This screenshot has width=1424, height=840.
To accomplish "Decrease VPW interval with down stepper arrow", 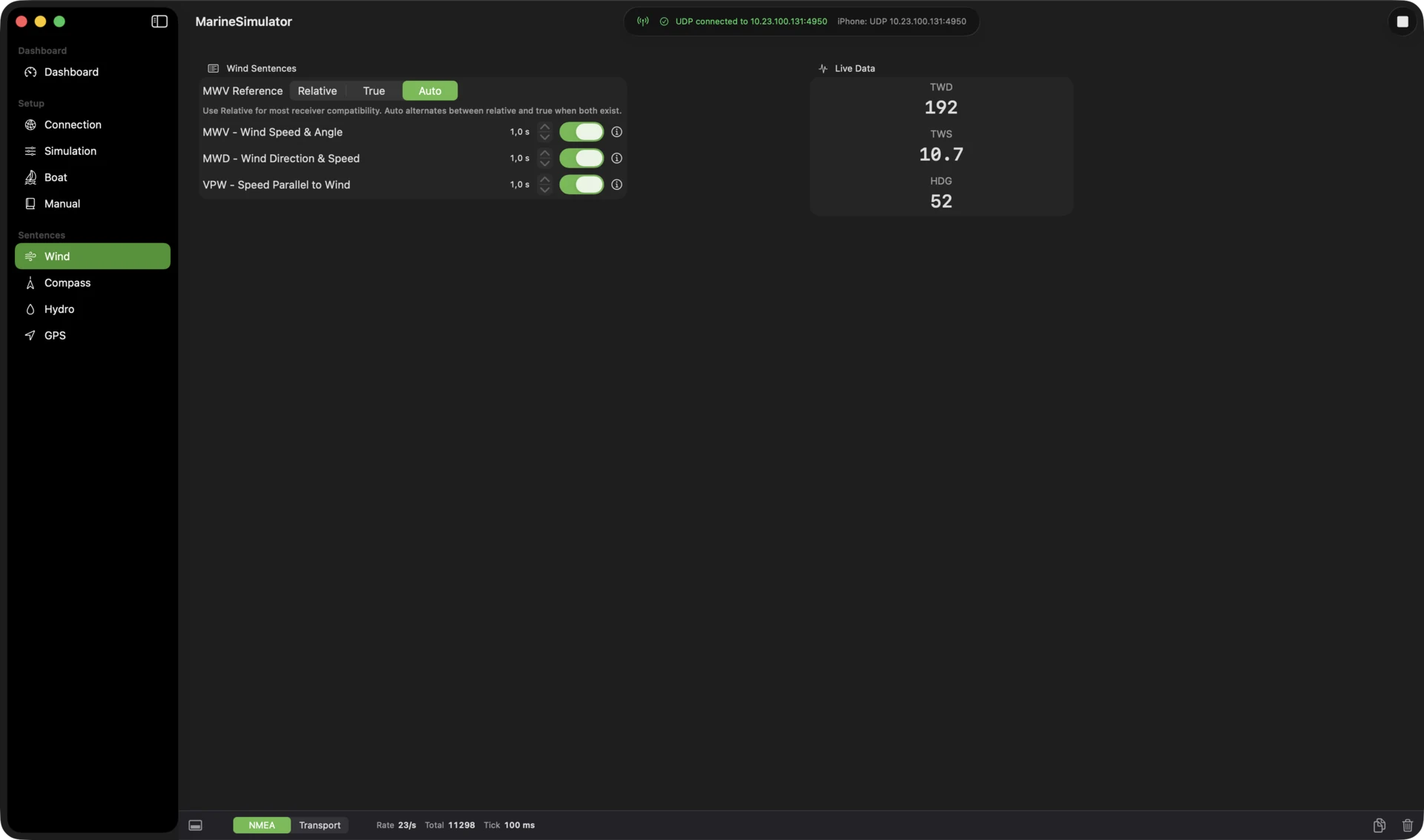I will point(545,190).
